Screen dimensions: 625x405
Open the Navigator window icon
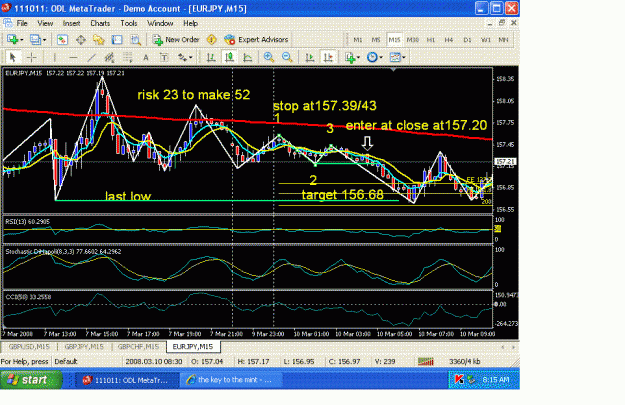(98, 39)
